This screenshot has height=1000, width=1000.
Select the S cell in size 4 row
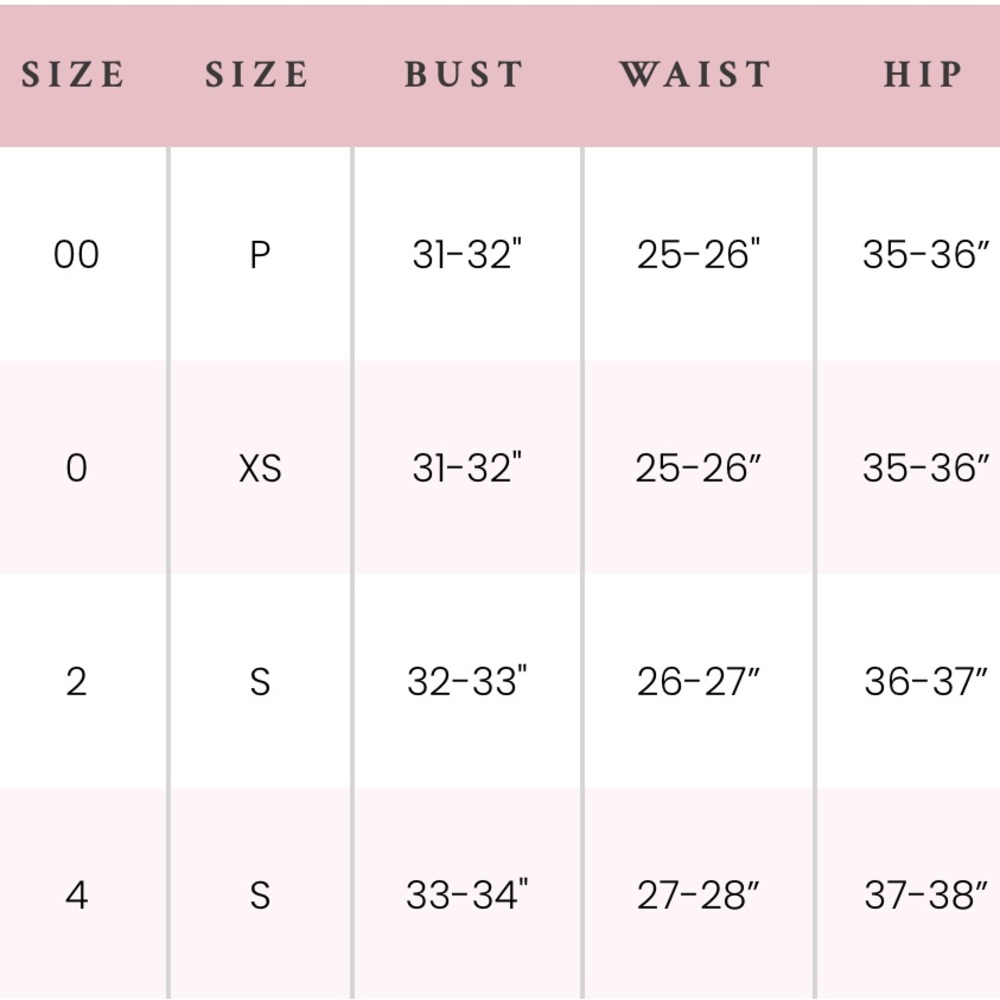260,895
